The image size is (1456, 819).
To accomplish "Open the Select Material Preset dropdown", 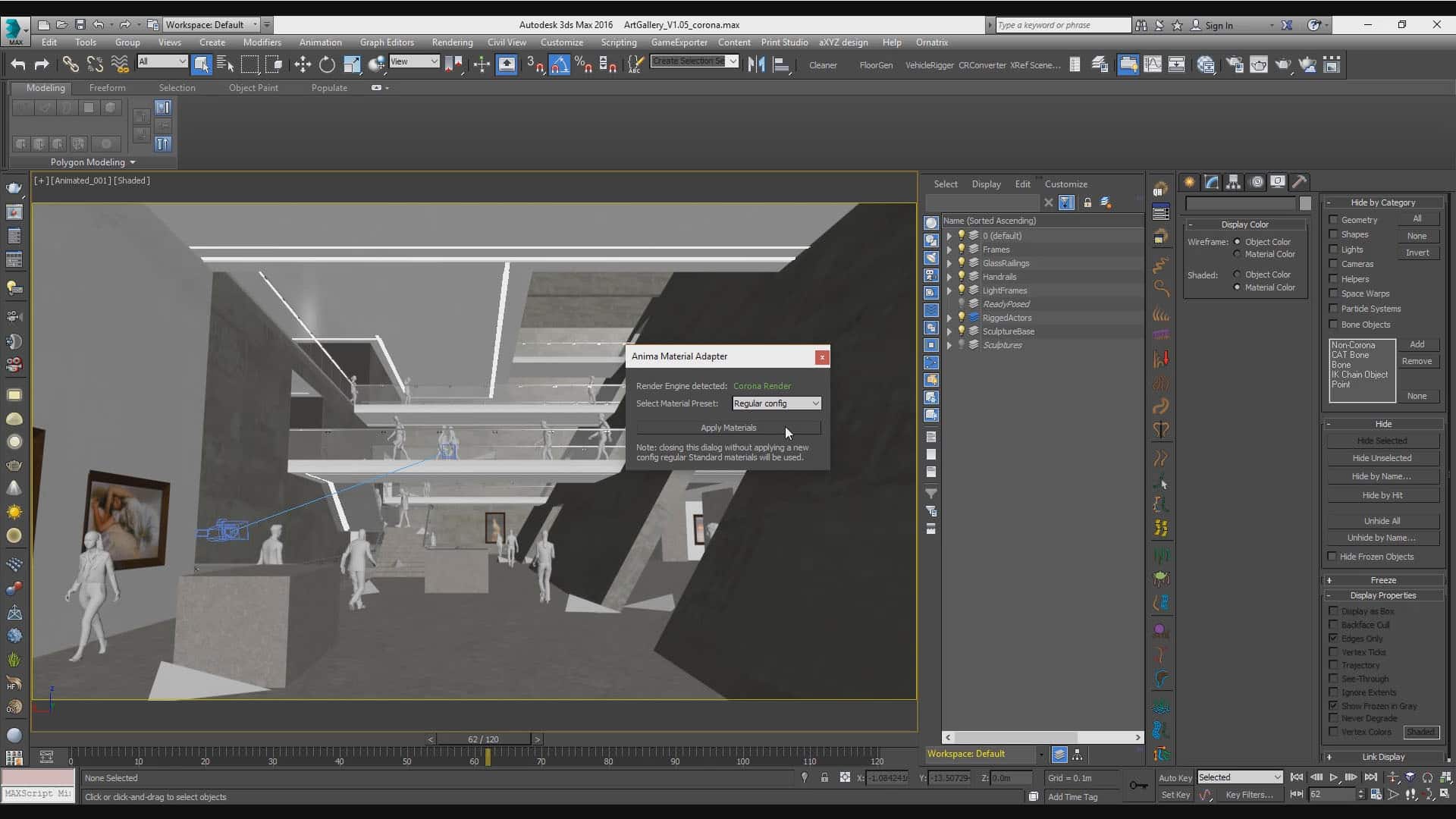I will click(776, 403).
